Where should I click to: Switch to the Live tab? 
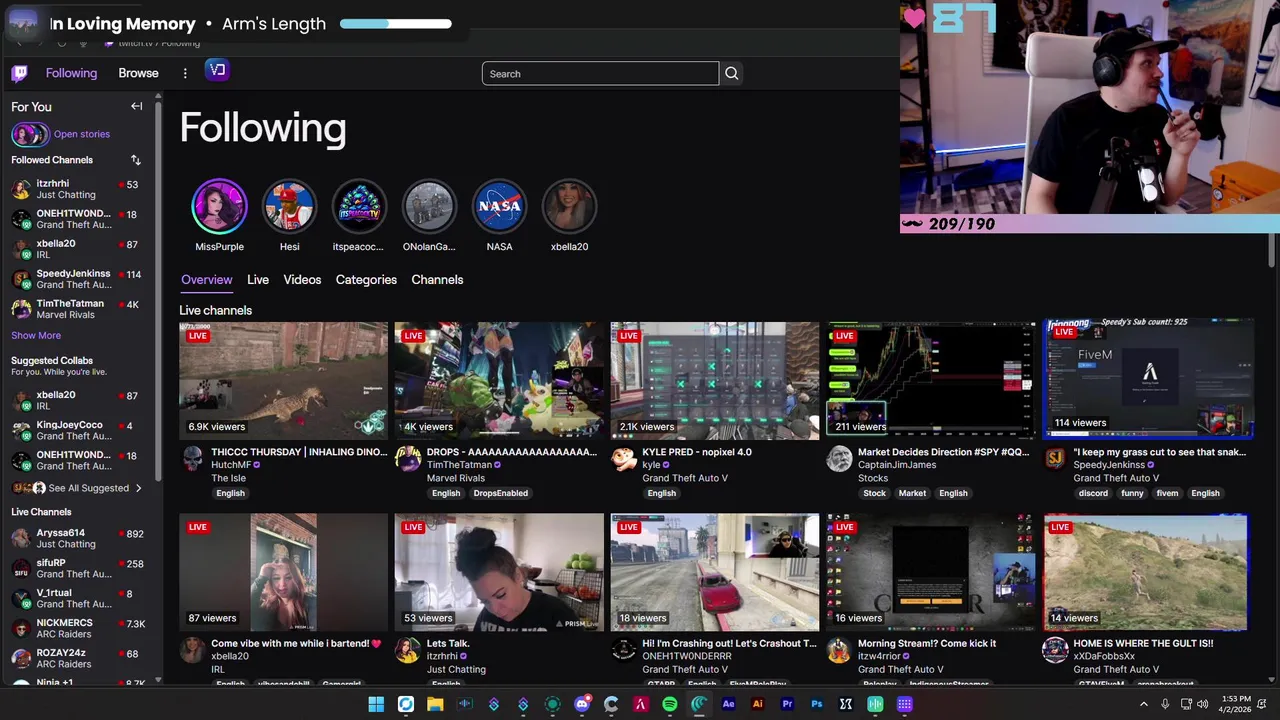coord(258,280)
